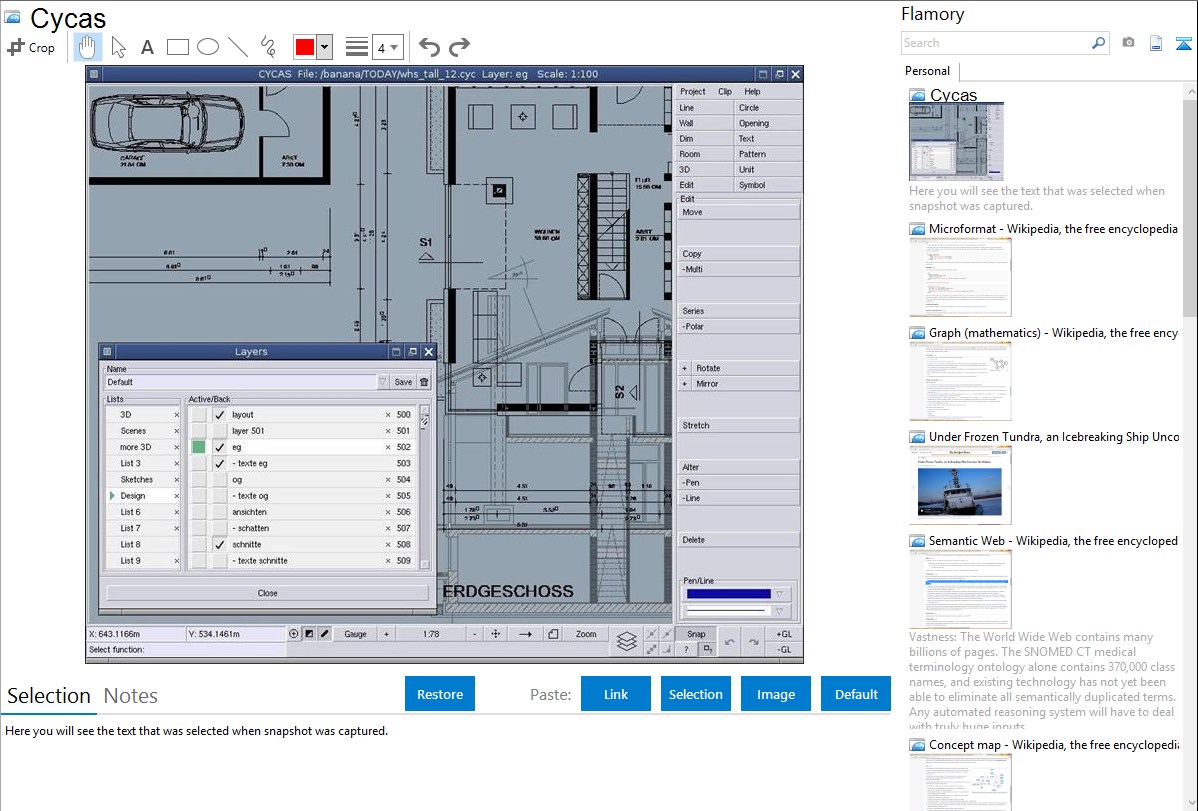
Task: Open the color dropdown arrow
Action: [324, 47]
